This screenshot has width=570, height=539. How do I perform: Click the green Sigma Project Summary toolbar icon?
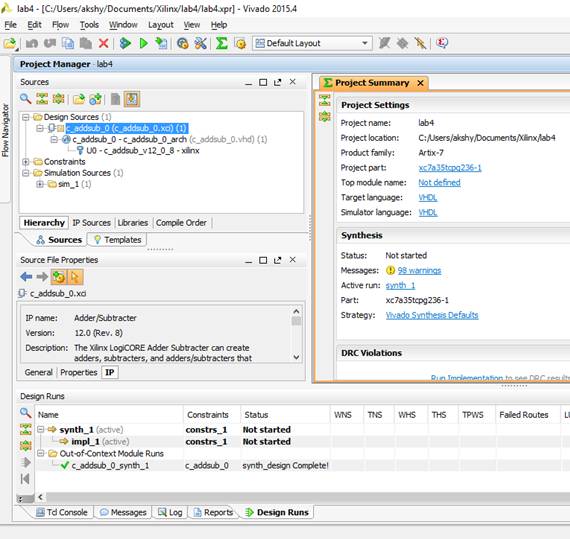pos(221,43)
